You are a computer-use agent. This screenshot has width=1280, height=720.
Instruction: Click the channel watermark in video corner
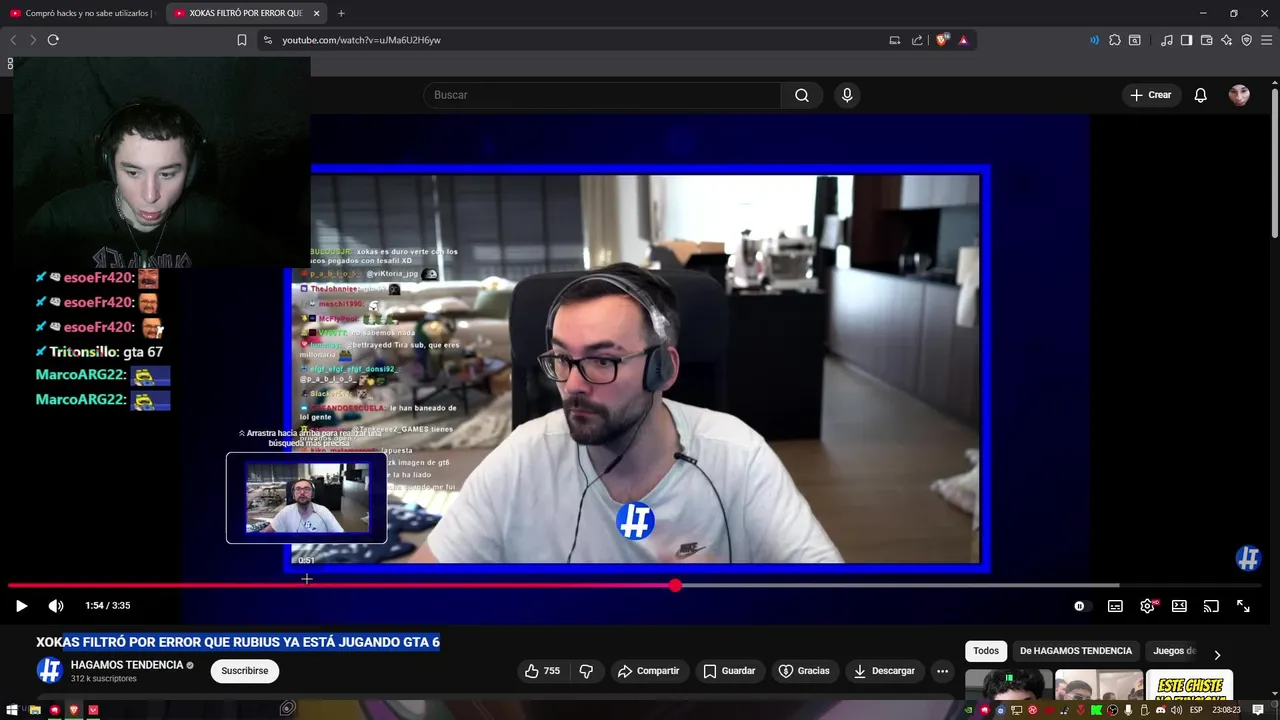click(1248, 558)
